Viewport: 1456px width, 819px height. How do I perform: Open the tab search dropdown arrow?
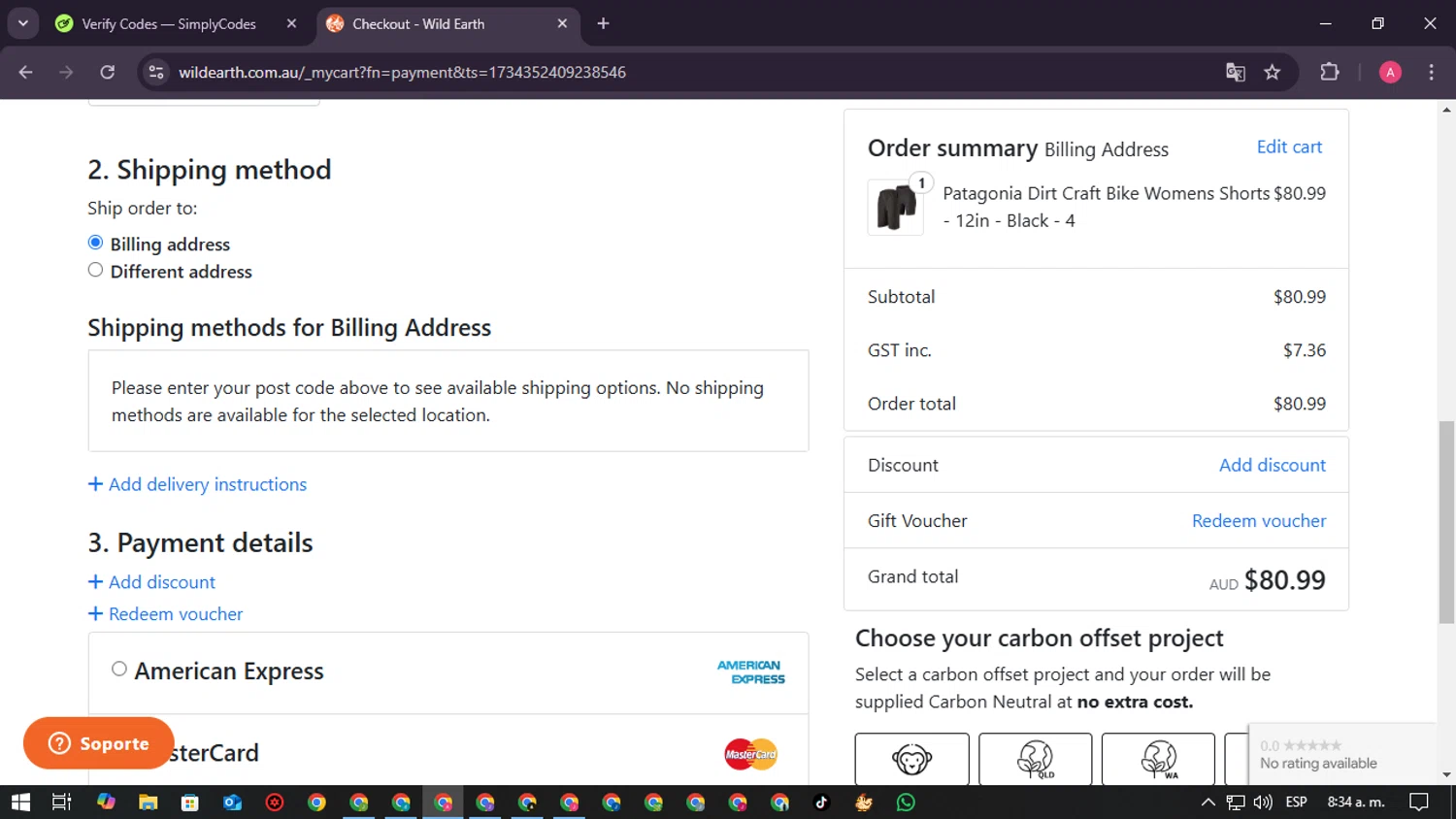[22, 23]
